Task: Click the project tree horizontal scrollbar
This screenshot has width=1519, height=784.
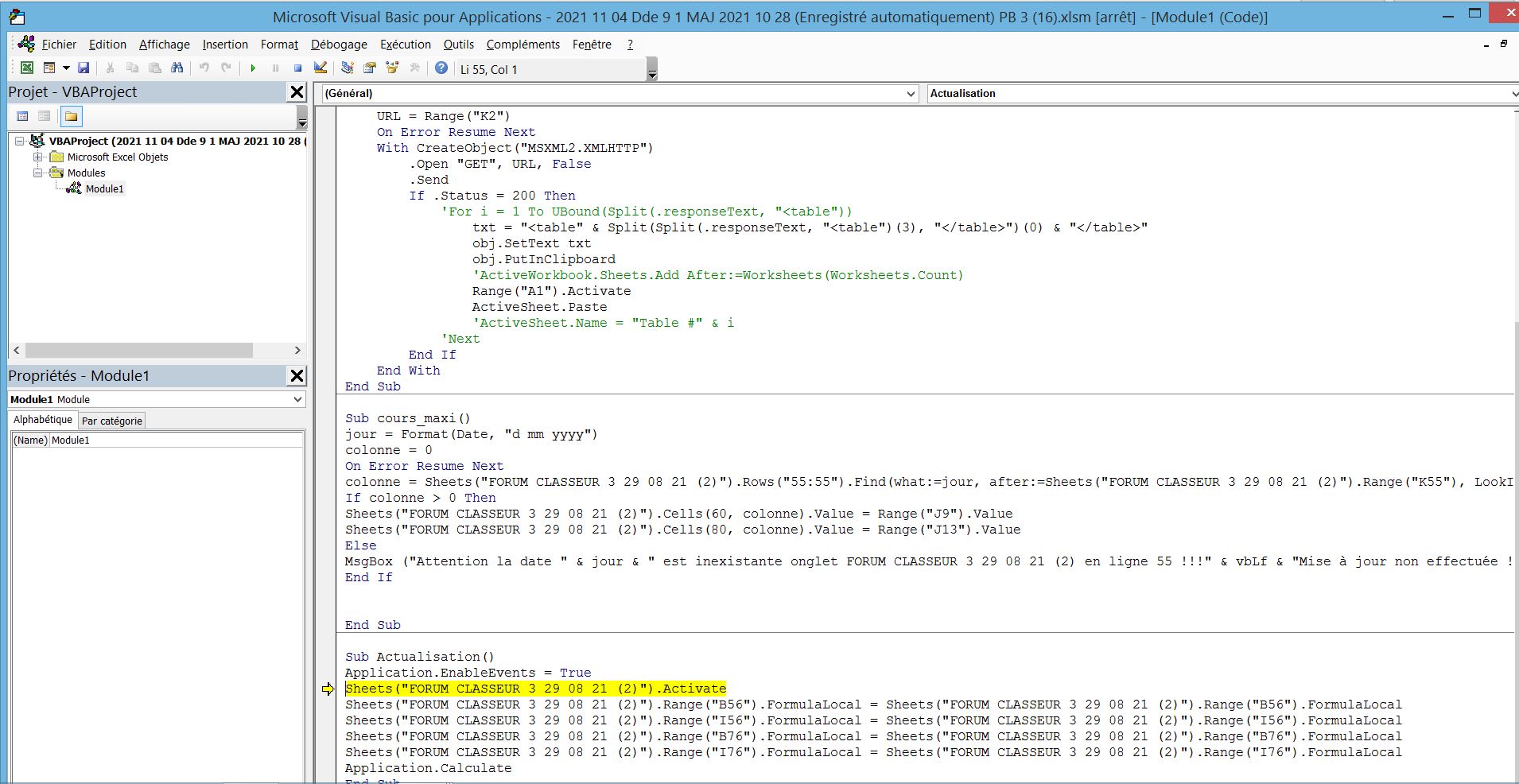Action: point(139,351)
